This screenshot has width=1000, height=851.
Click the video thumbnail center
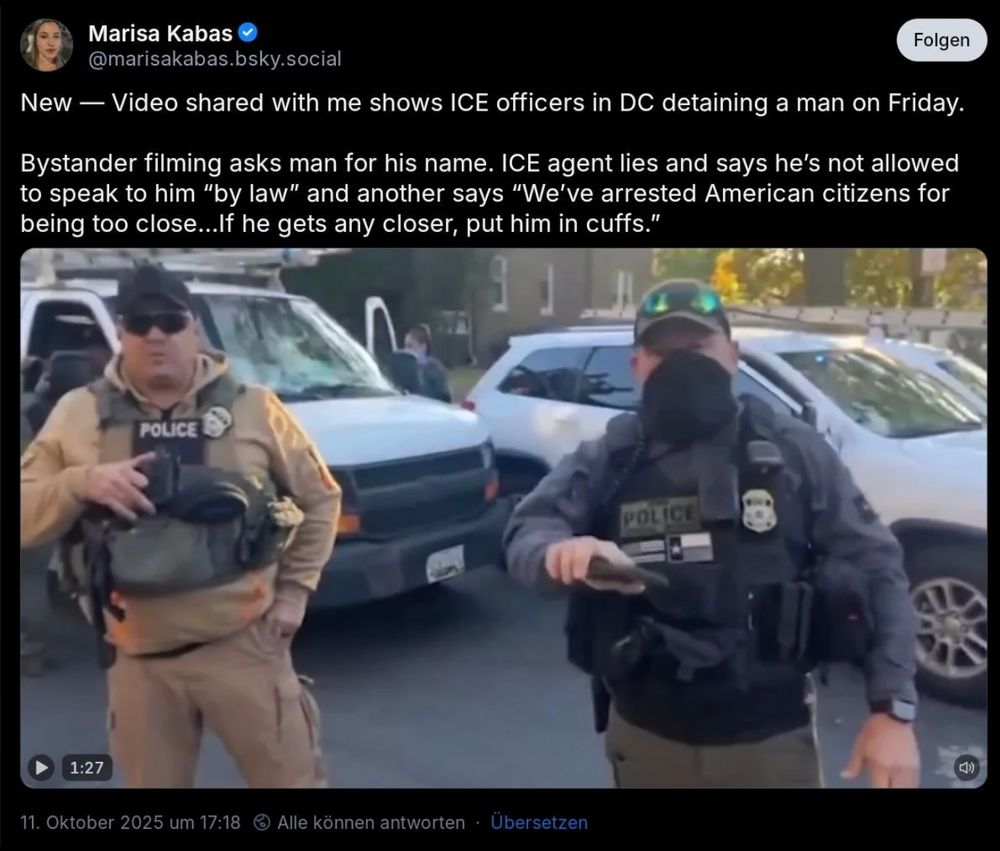pos(504,518)
